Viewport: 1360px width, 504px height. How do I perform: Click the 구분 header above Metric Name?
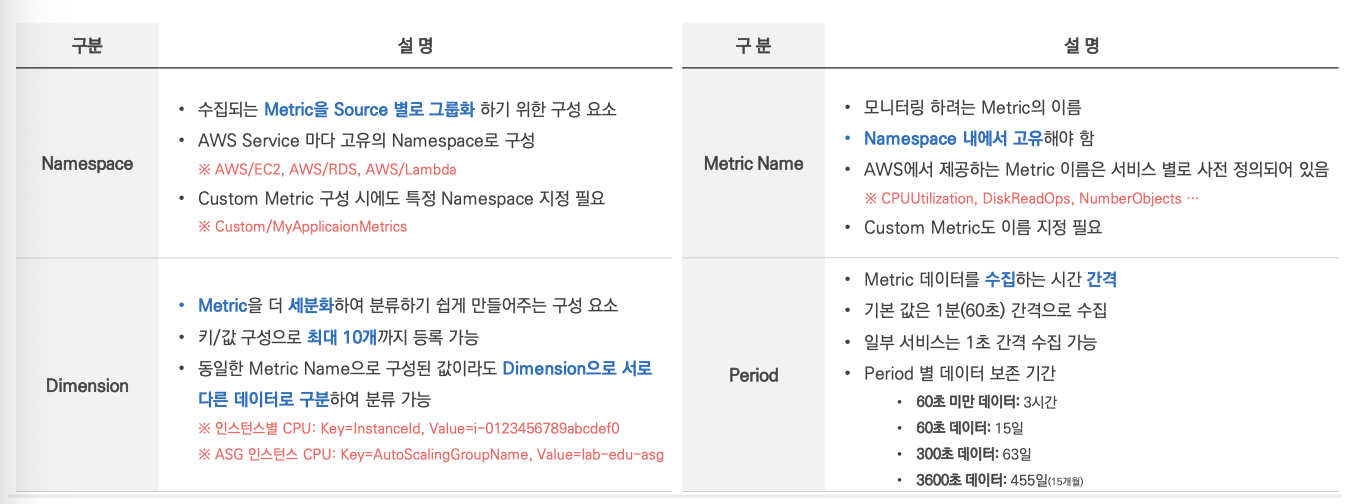pyautogui.click(x=753, y=46)
